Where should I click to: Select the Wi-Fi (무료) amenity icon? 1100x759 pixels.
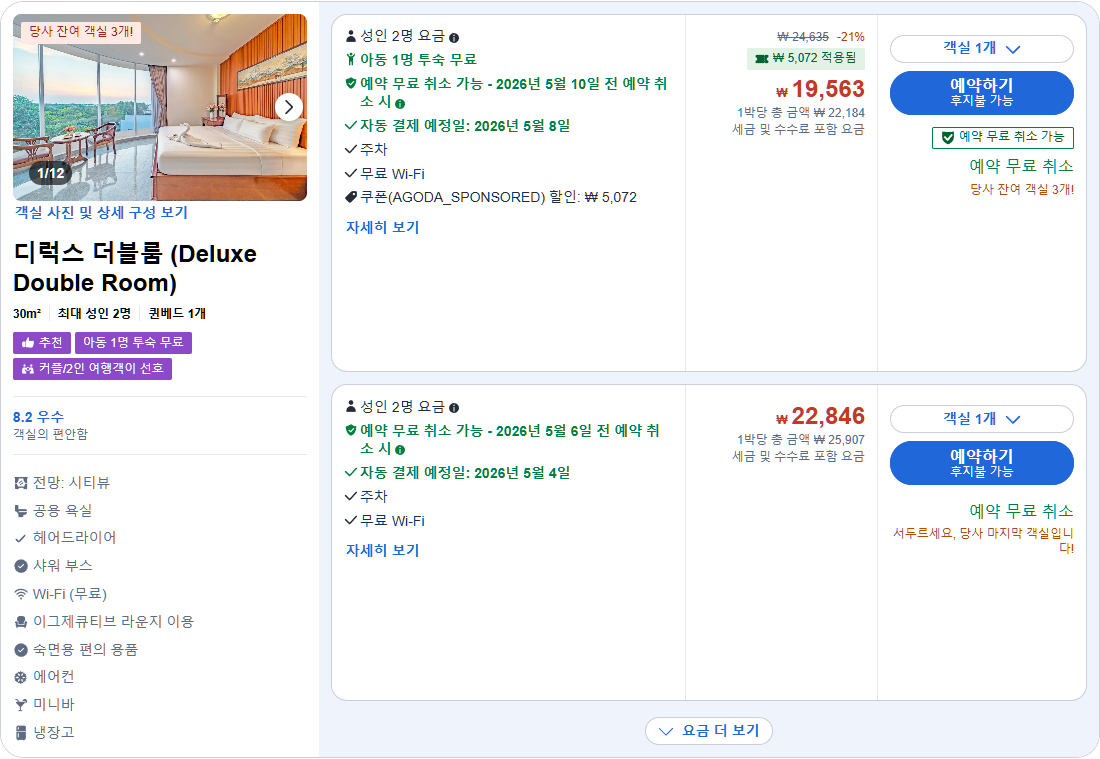click(22, 593)
